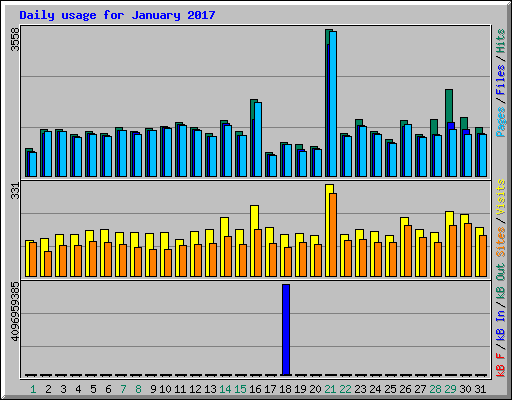Select the "Pages" legend label
This screenshot has width=512, height=400.
click(x=501, y=122)
